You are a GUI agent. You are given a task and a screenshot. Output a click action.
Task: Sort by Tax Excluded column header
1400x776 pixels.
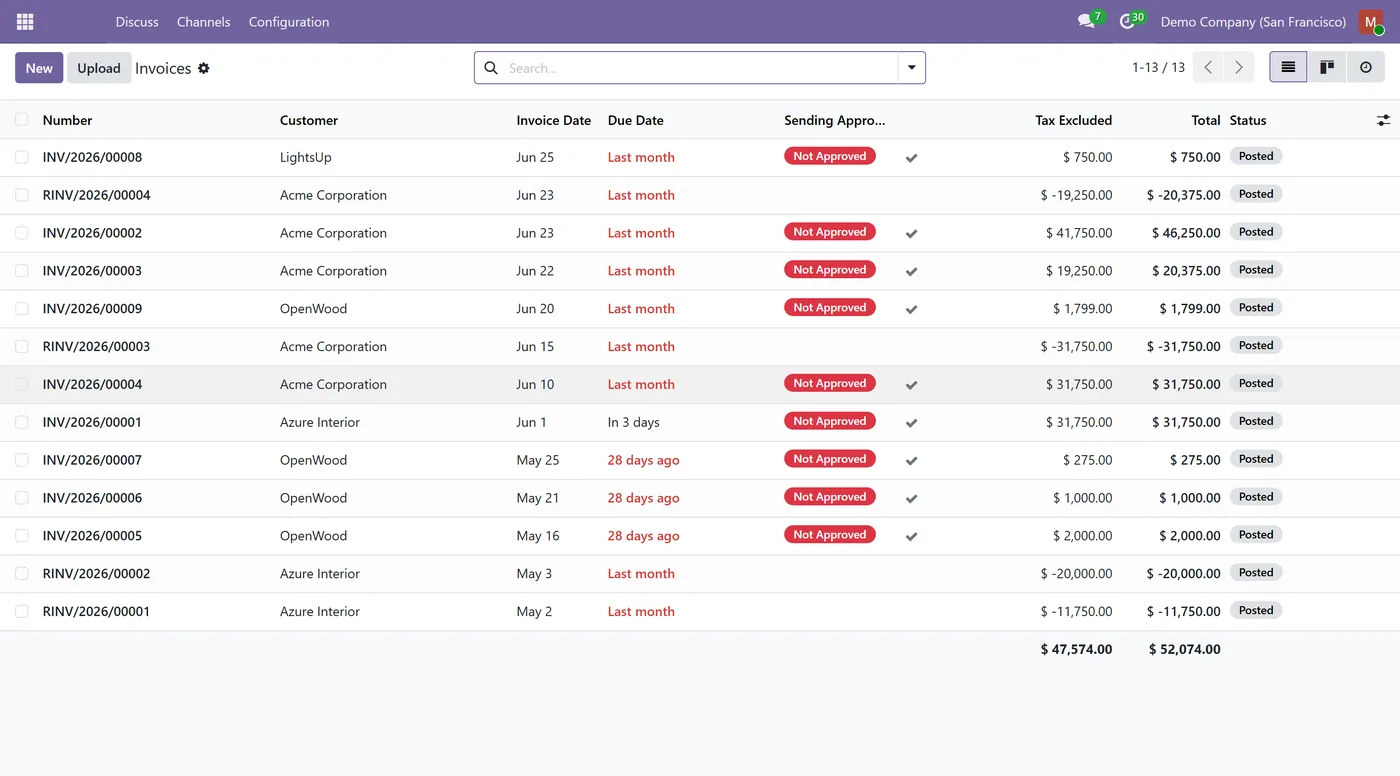click(1073, 120)
